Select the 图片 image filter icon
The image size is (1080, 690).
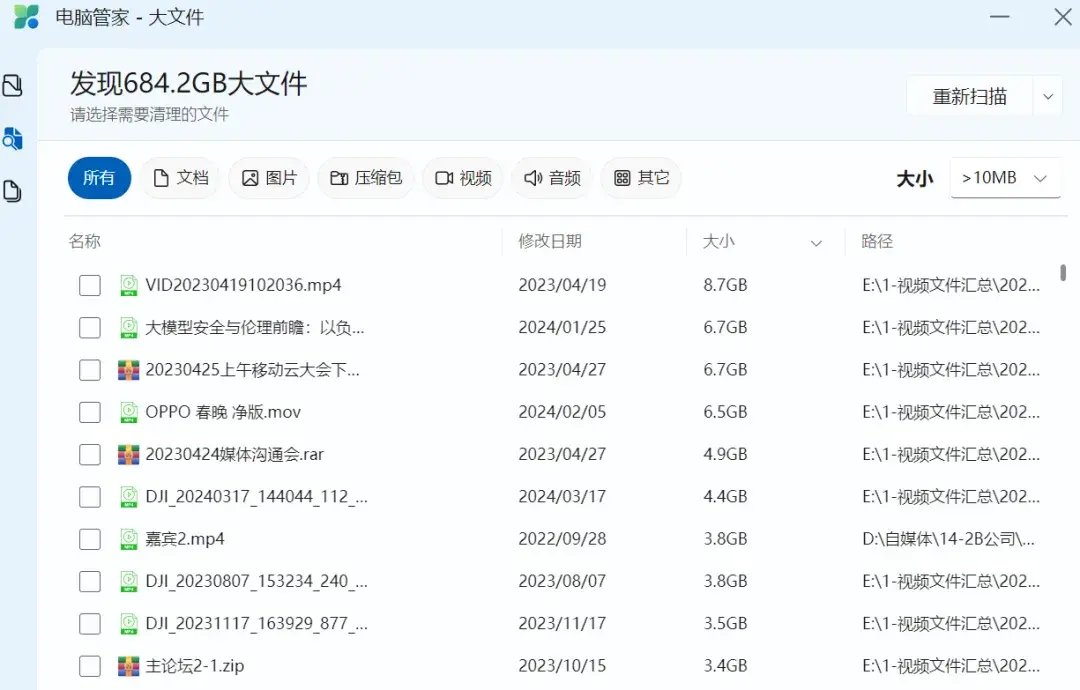(x=250, y=178)
